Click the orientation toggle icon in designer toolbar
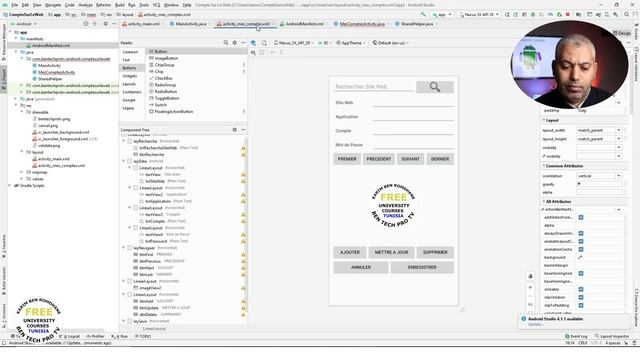The height and width of the screenshot is (360, 640). click(x=264, y=42)
